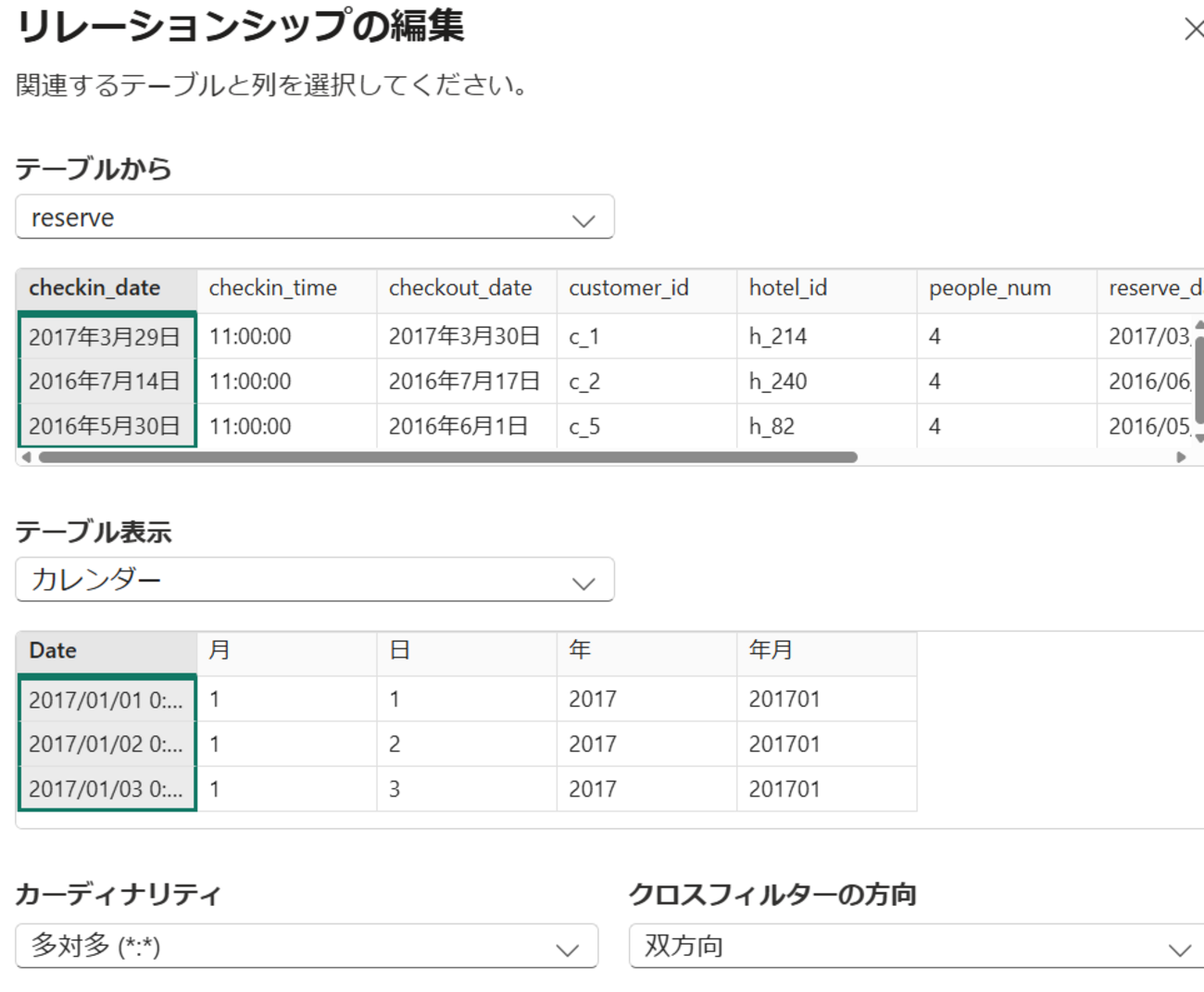Click the left scroll arrow in reserve preview

[x=26, y=457]
